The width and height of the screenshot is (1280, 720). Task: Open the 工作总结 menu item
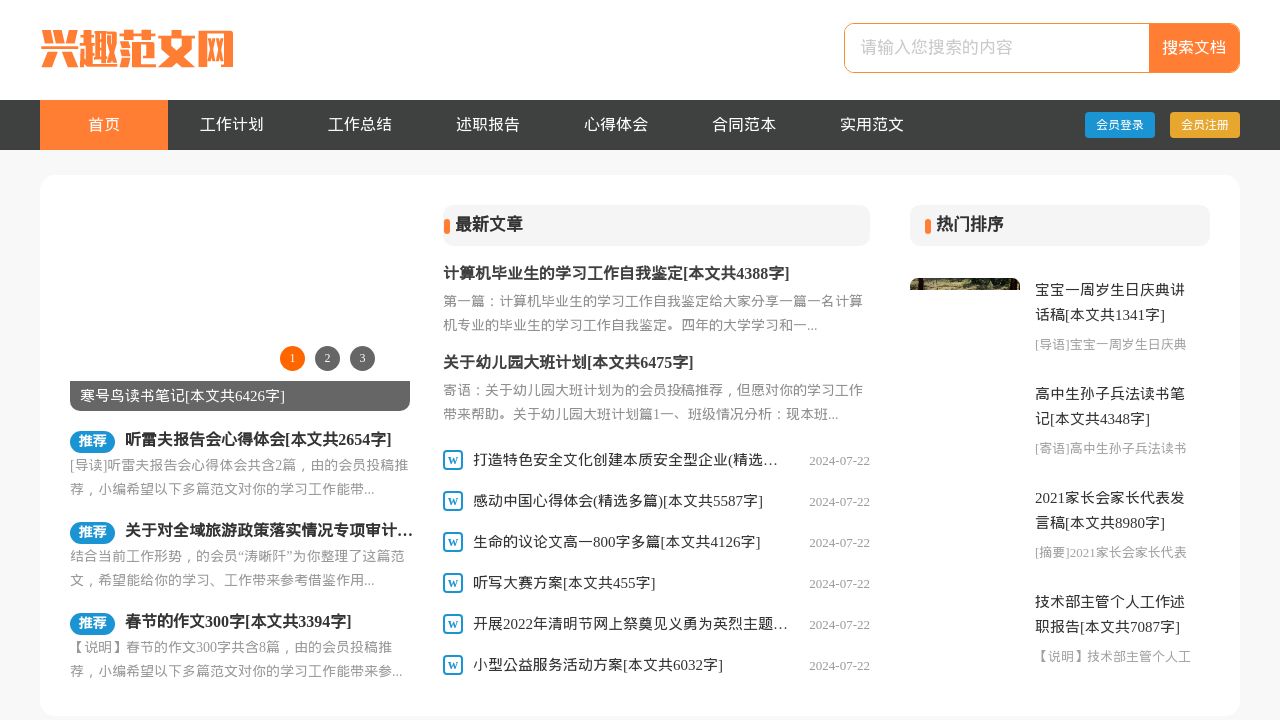(x=360, y=125)
